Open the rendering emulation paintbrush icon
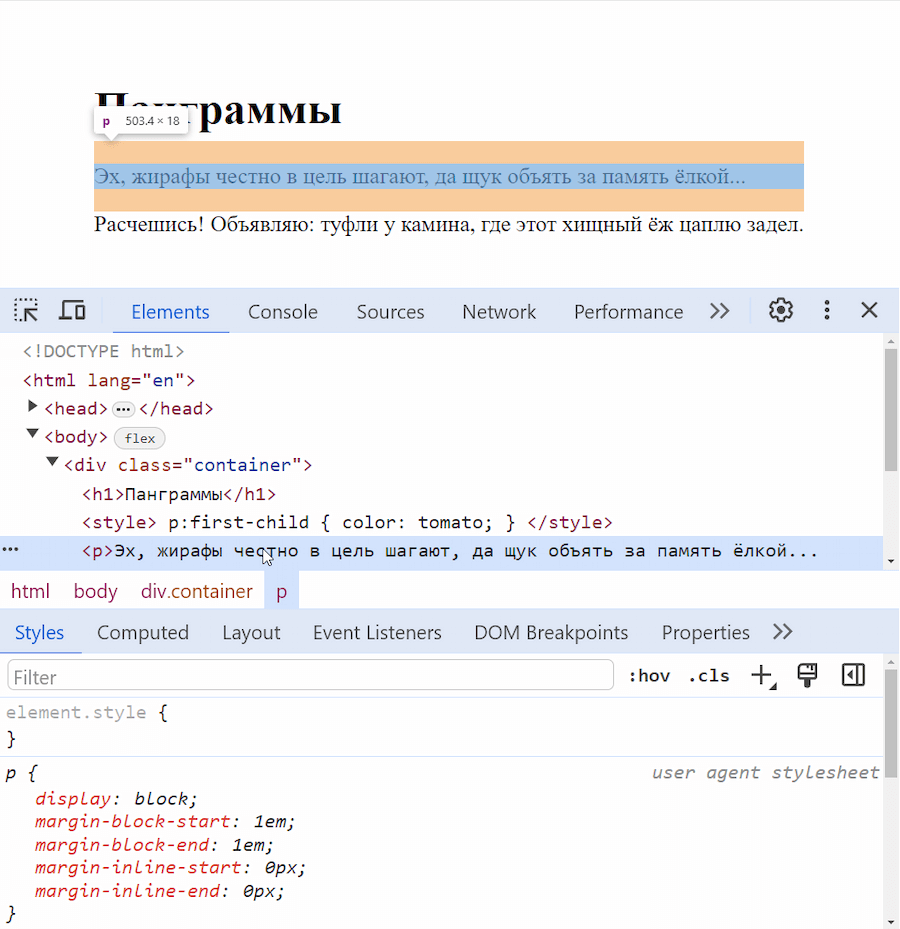This screenshot has width=900, height=929. pyautogui.click(x=807, y=675)
